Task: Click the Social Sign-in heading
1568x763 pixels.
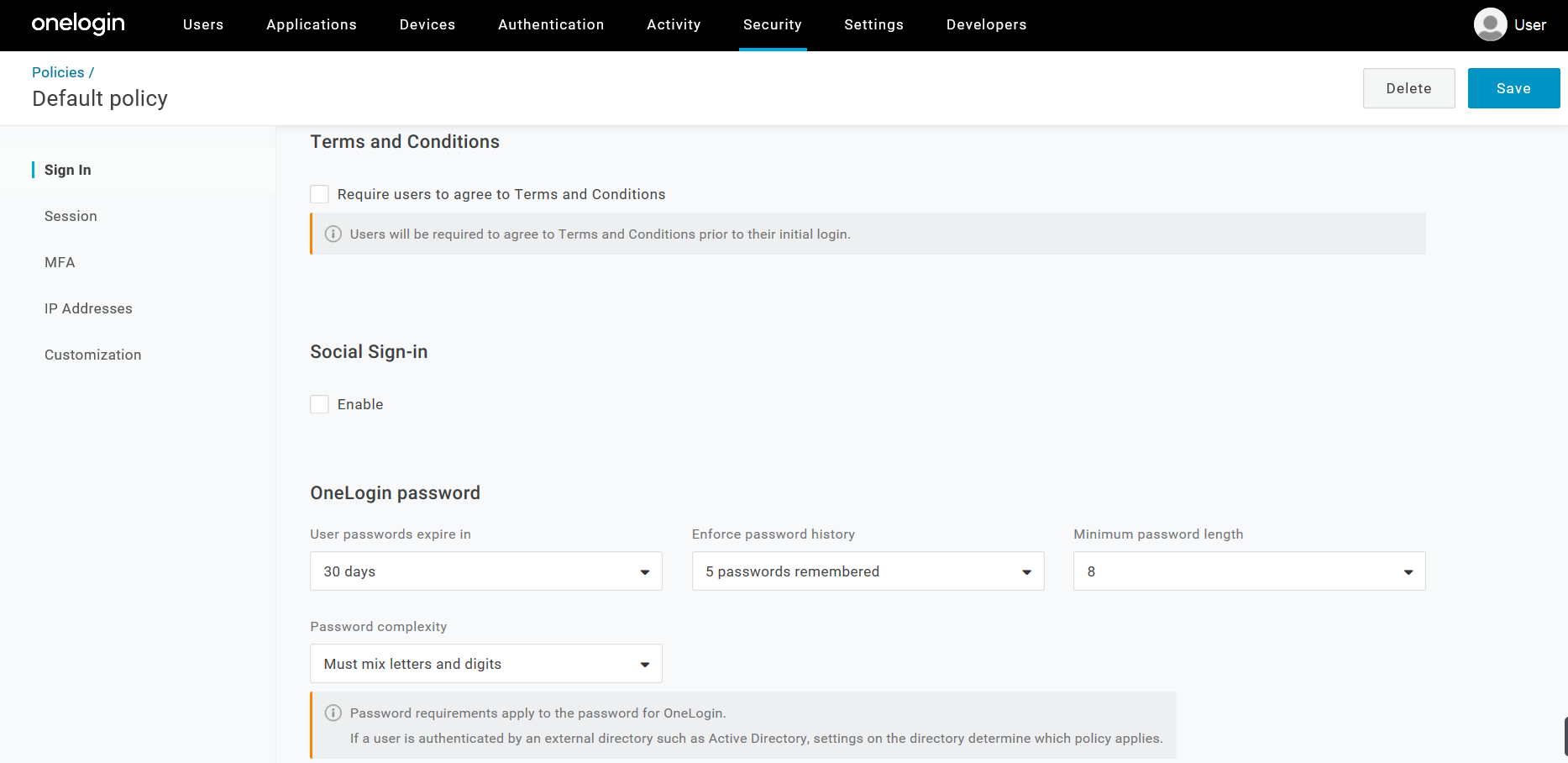Action: [x=369, y=352]
